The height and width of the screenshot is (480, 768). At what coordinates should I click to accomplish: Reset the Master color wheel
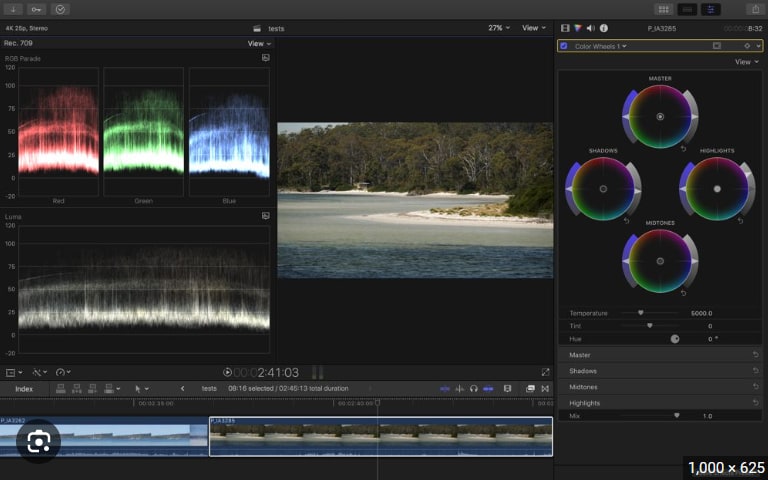pyautogui.click(x=683, y=148)
